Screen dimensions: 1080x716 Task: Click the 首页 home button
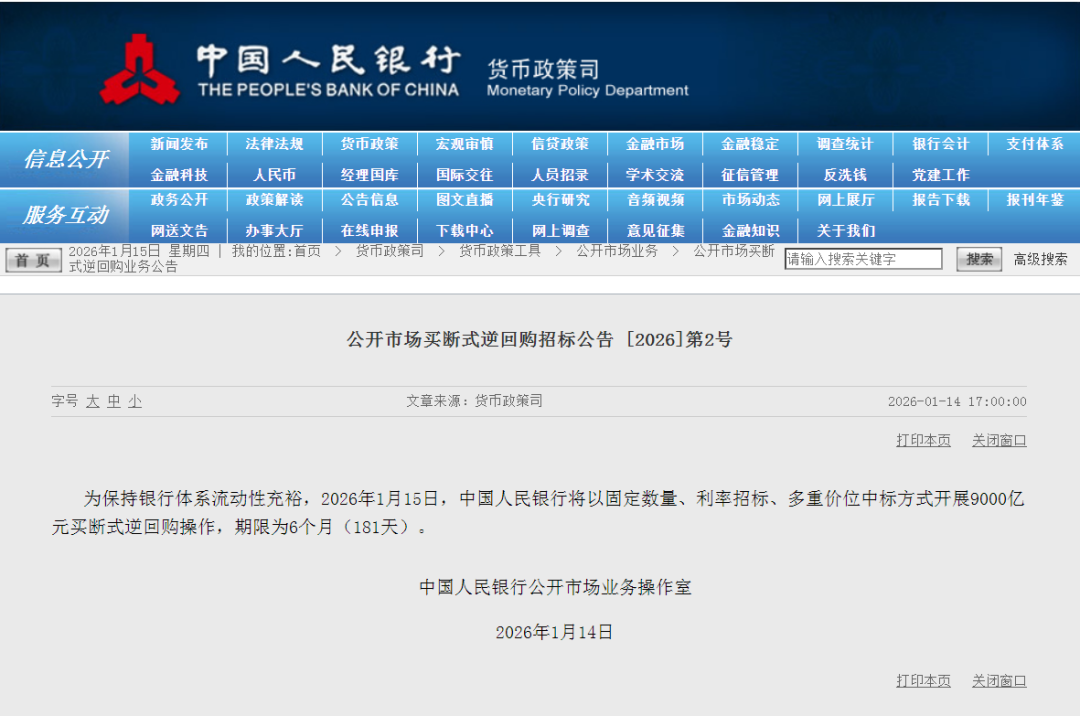tap(32, 260)
